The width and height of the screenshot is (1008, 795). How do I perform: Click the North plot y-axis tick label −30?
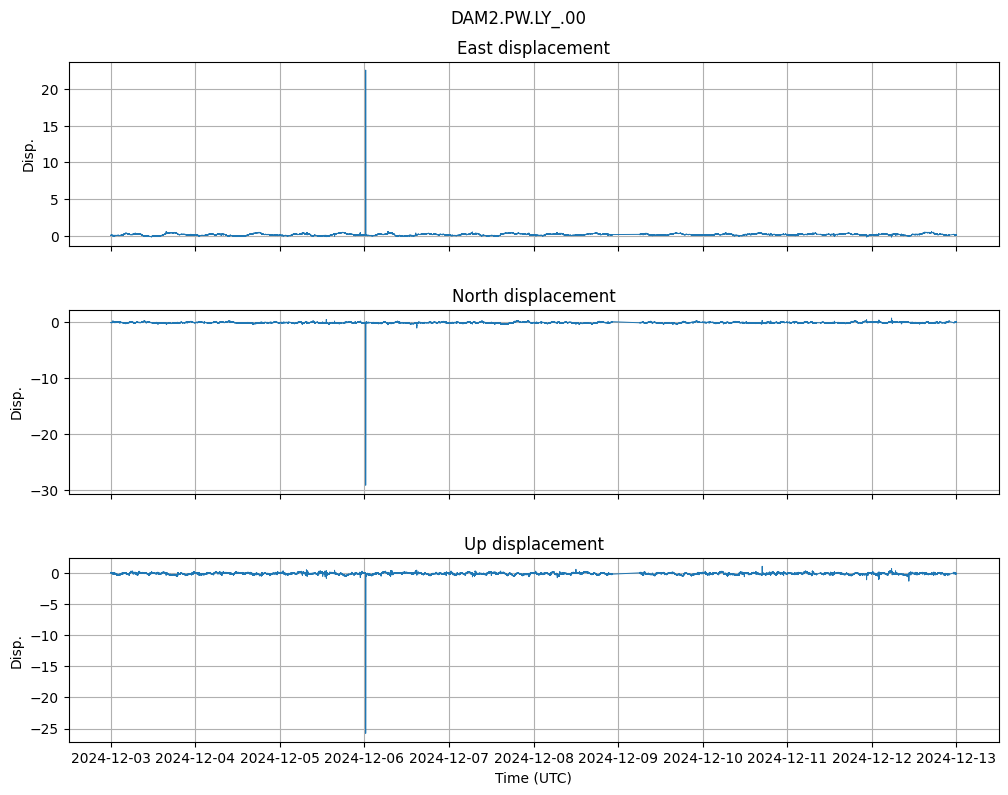click(x=47, y=490)
